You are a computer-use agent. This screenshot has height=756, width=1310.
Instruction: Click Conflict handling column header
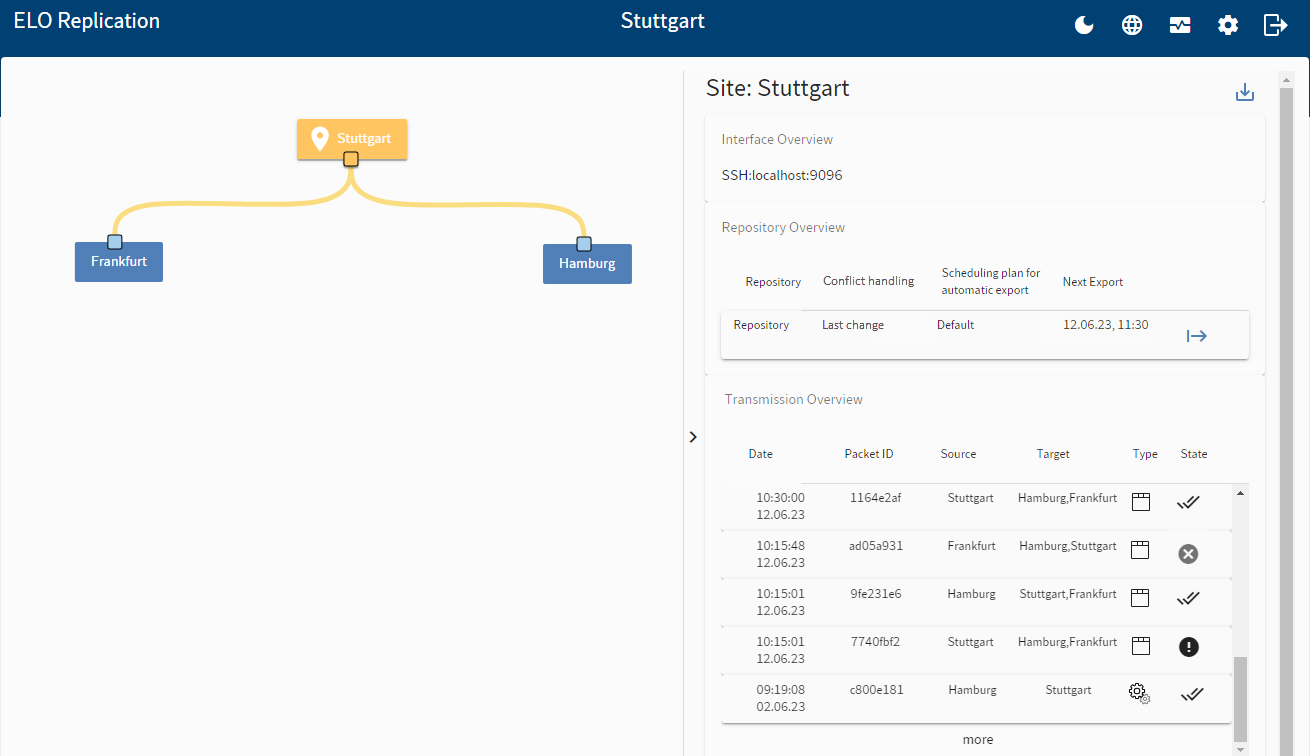click(868, 281)
